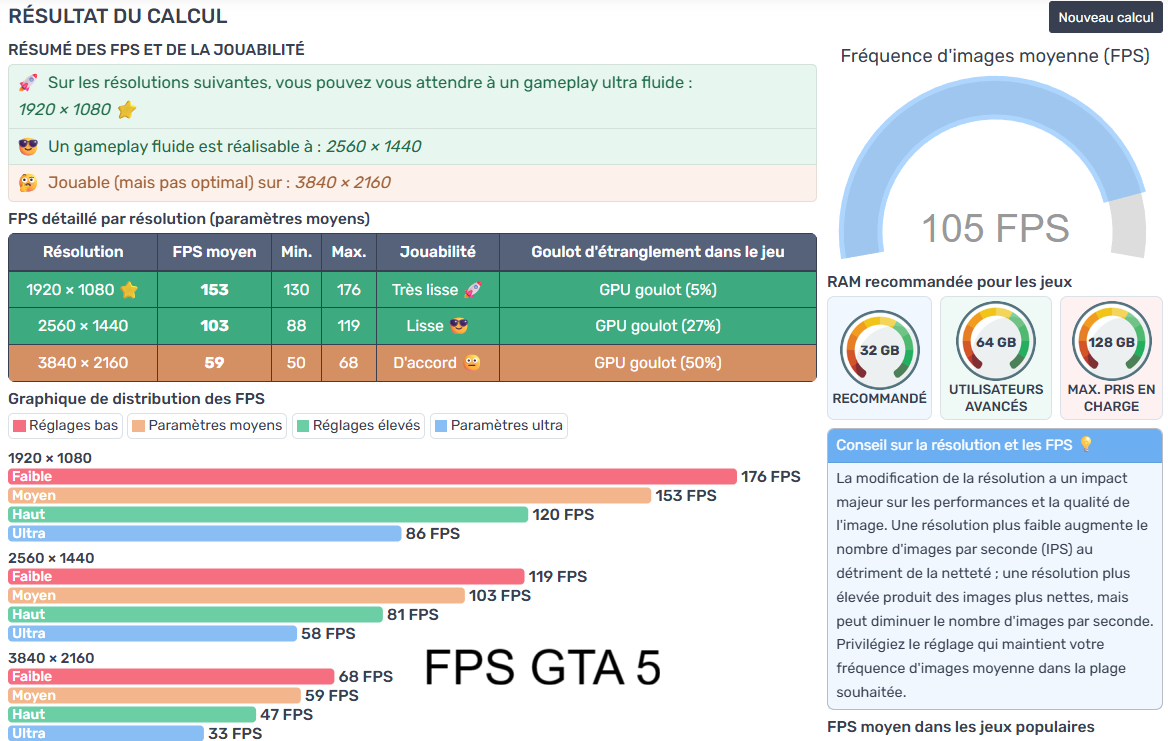Click the Jouabilité column header

[437, 252]
